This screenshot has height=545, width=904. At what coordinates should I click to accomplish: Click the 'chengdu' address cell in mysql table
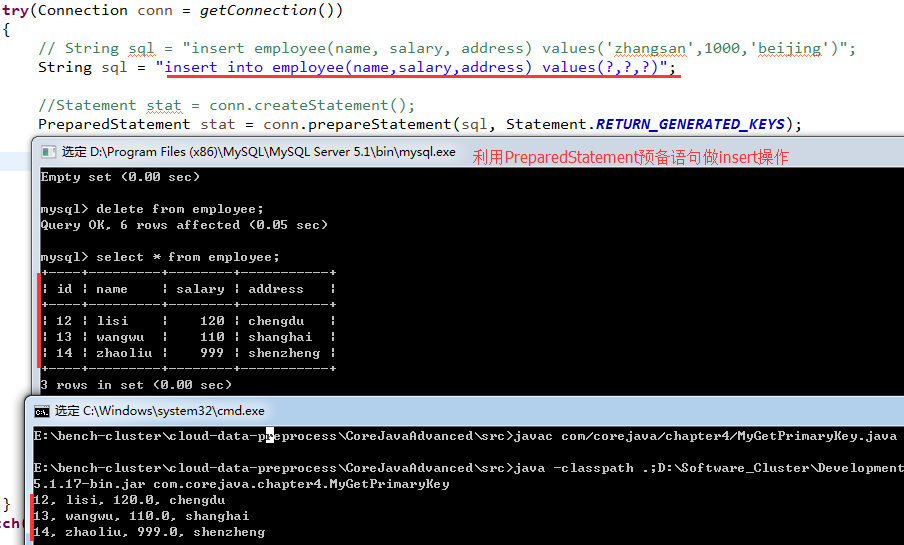pos(276,321)
